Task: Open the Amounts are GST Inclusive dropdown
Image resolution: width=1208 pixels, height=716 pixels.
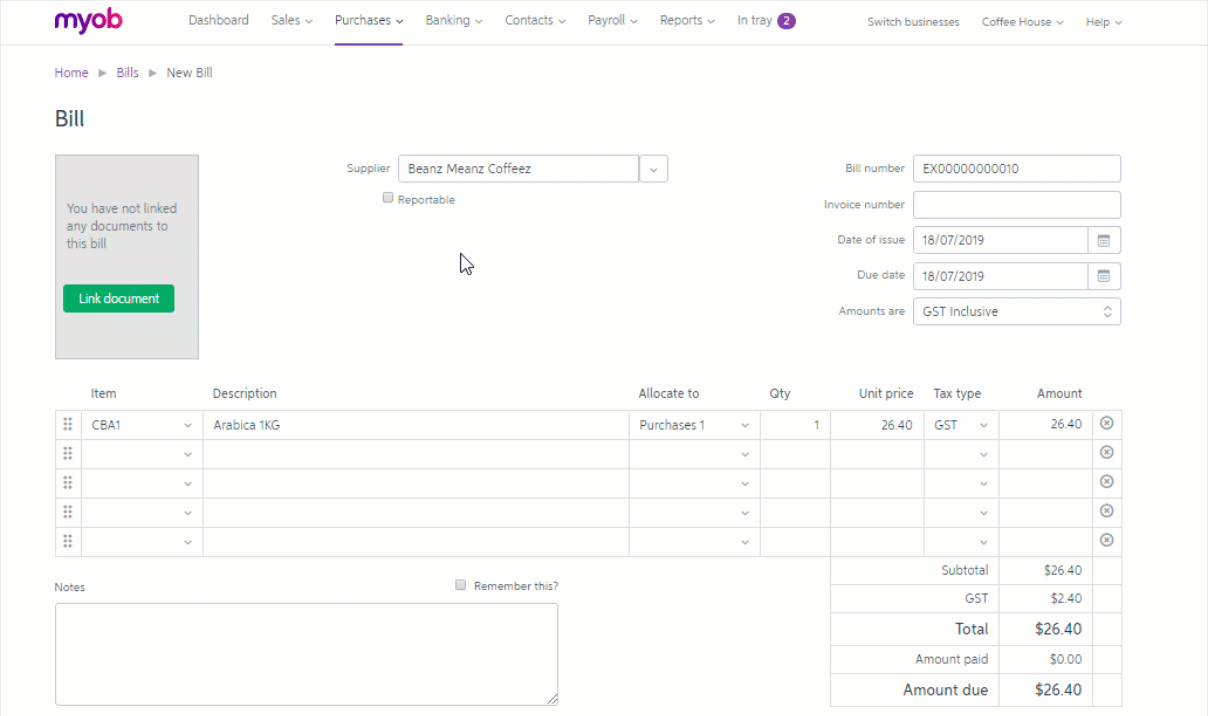Action: point(1016,312)
